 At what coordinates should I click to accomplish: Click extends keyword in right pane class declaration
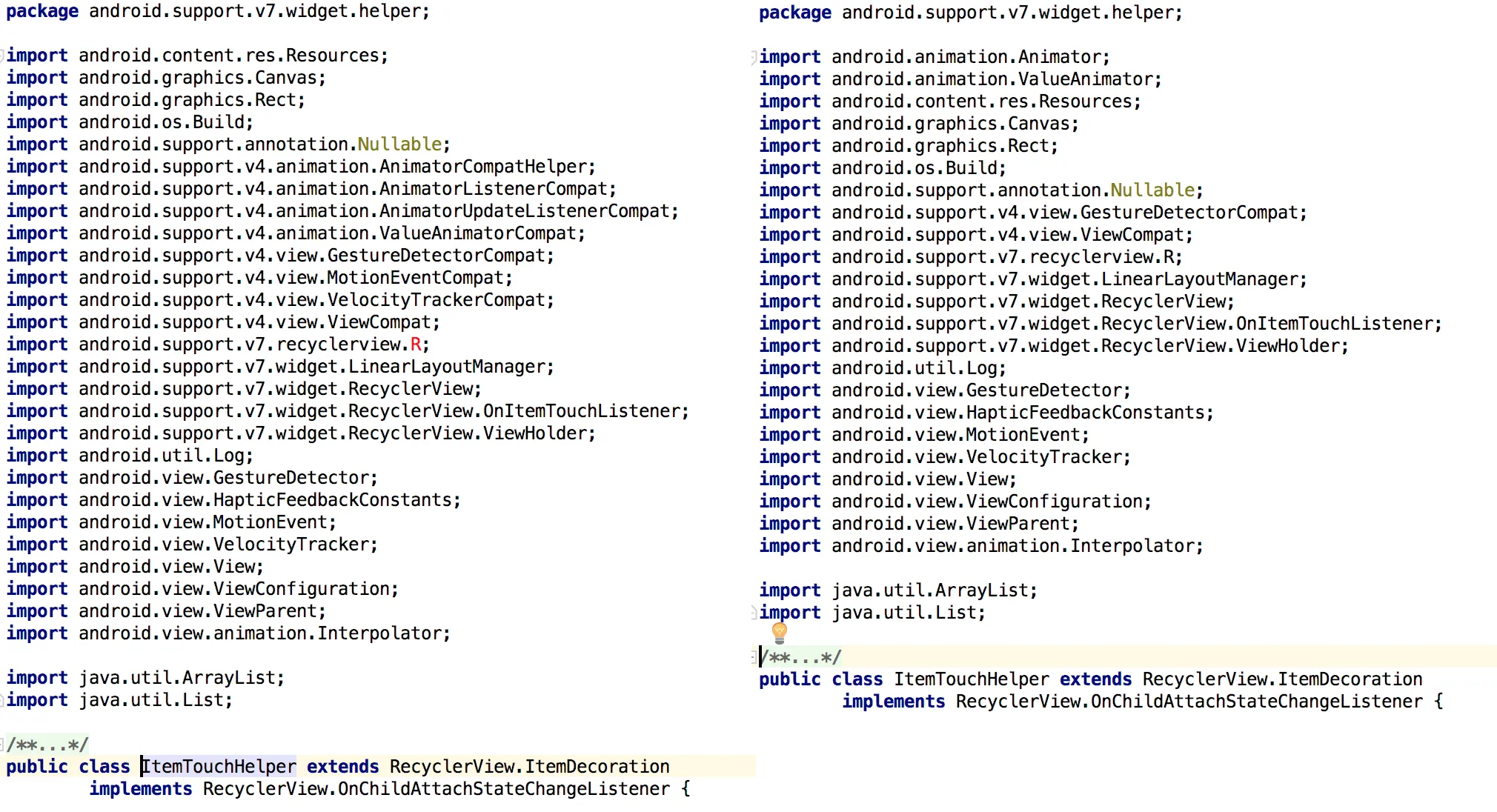tap(1095, 679)
